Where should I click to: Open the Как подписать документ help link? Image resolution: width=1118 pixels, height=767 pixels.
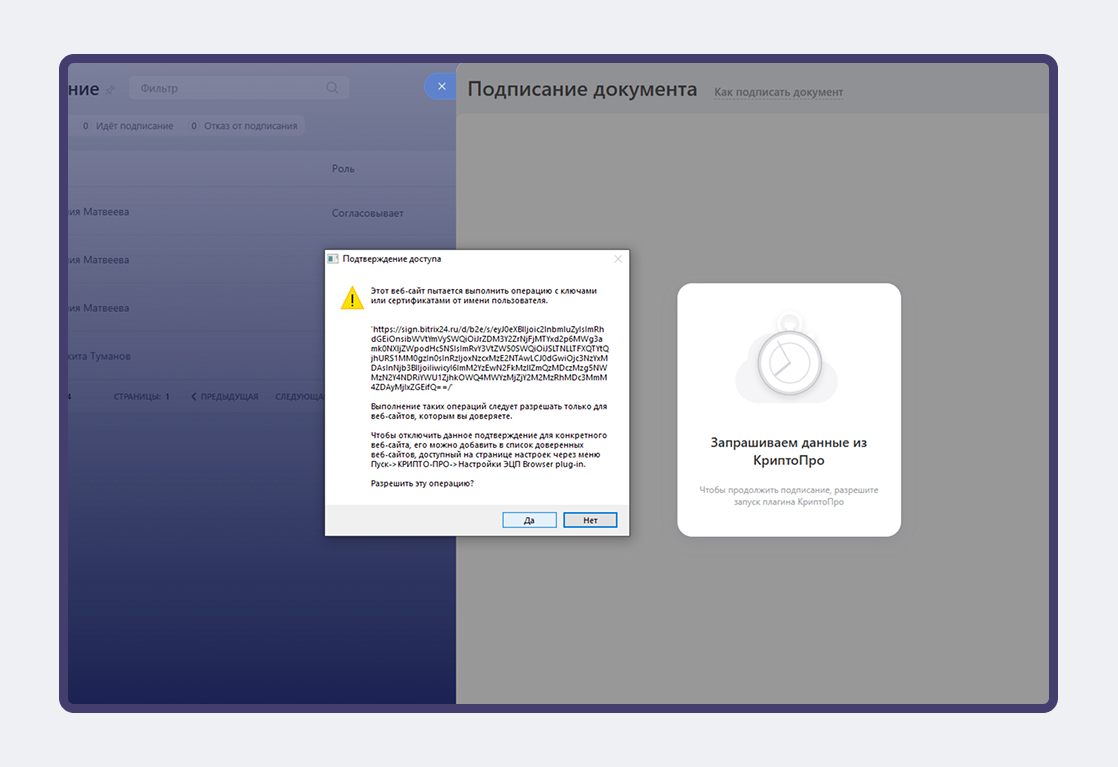coord(779,92)
